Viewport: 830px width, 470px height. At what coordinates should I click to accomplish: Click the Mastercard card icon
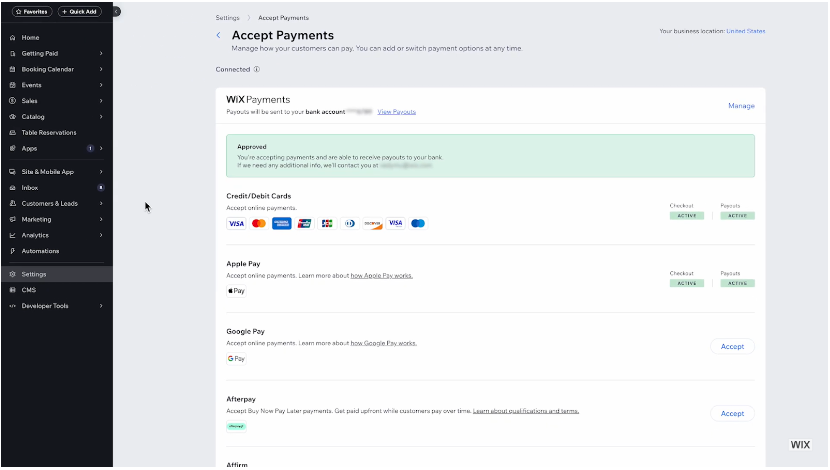click(x=259, y=224)
